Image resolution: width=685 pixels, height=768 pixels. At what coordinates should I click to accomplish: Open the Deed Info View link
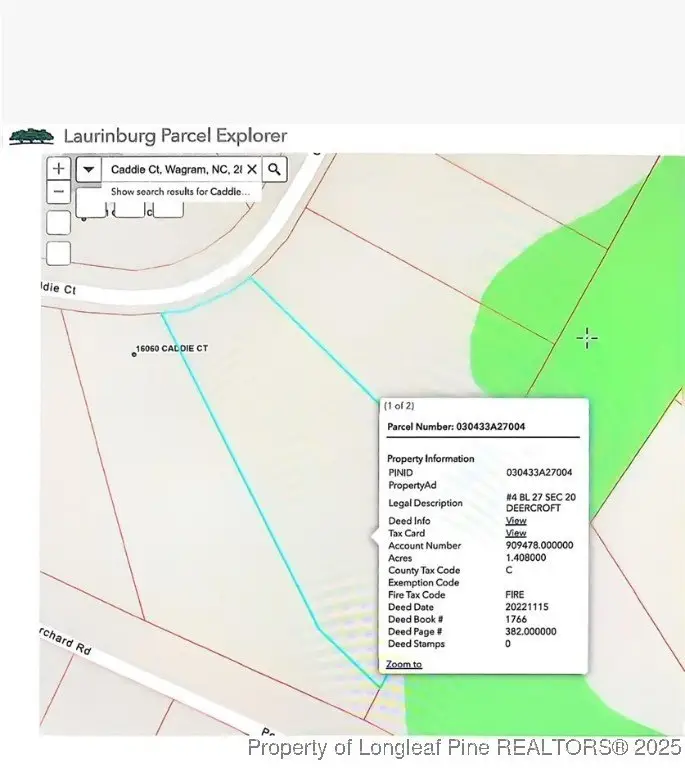point(515,521)
